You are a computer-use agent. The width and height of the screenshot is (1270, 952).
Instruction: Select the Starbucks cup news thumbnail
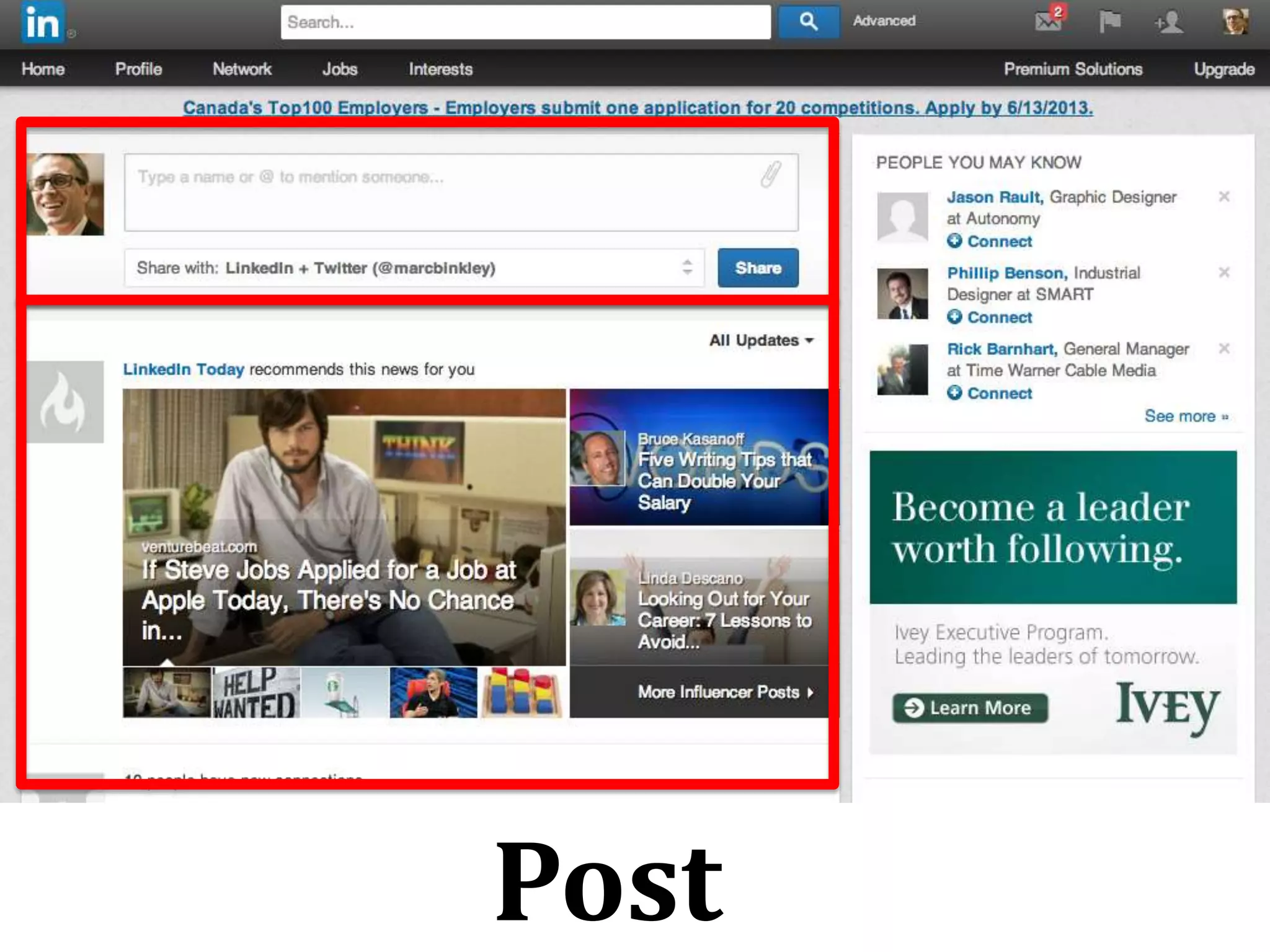tap(345, 692)
